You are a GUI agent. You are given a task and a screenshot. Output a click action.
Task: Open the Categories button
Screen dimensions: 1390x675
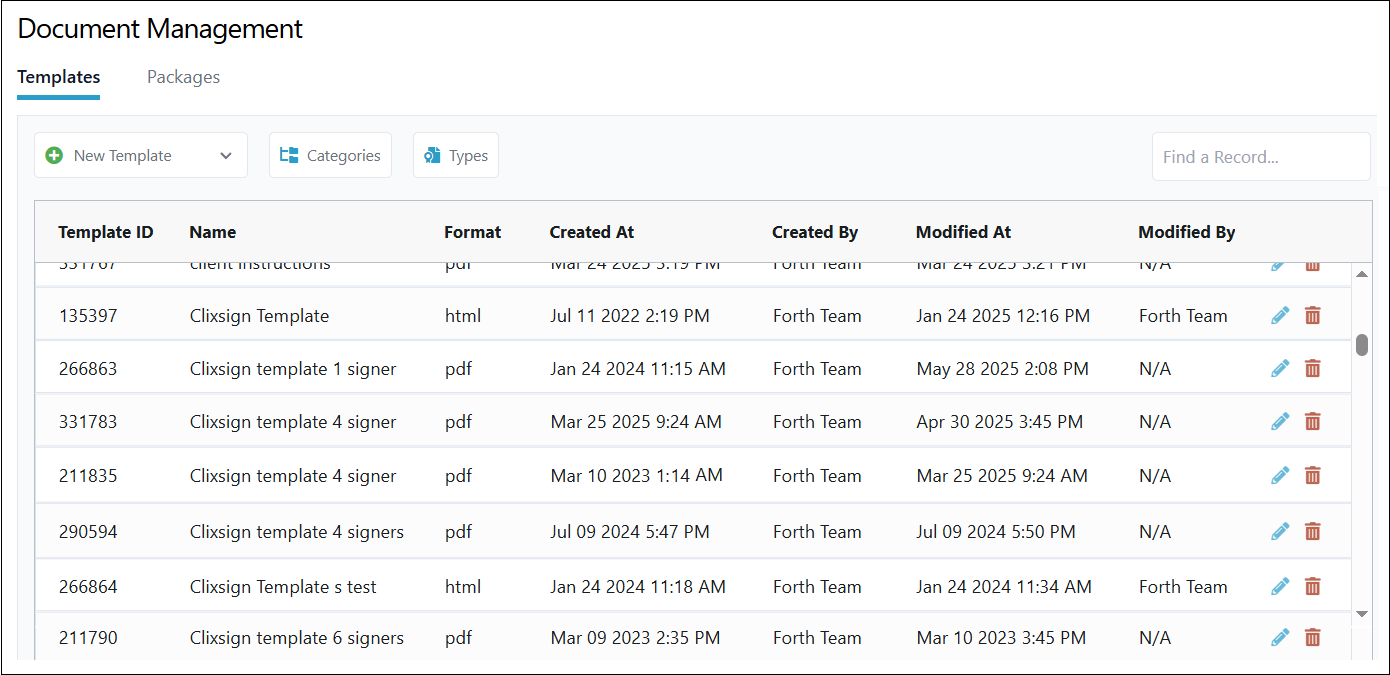[x=330, y=156]
